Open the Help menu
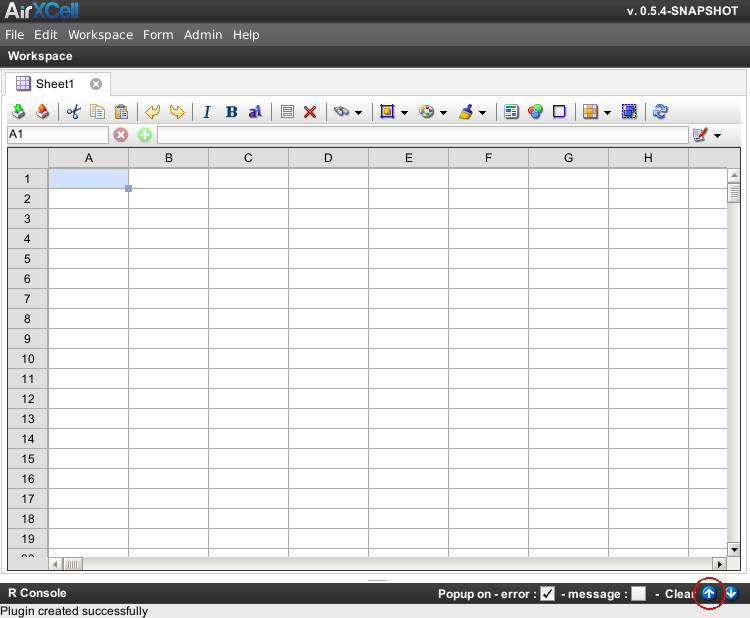This screenshot has width=750, height=618. click(246, 35)
